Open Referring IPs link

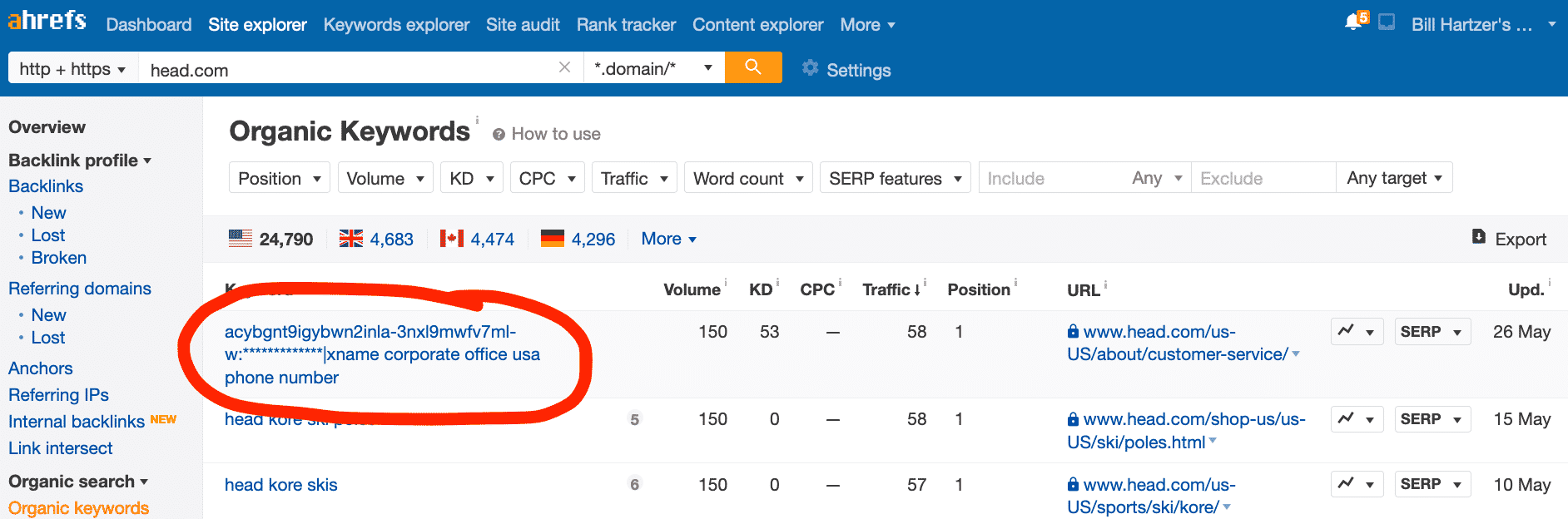pyautogui.click(x=58, y=395)
